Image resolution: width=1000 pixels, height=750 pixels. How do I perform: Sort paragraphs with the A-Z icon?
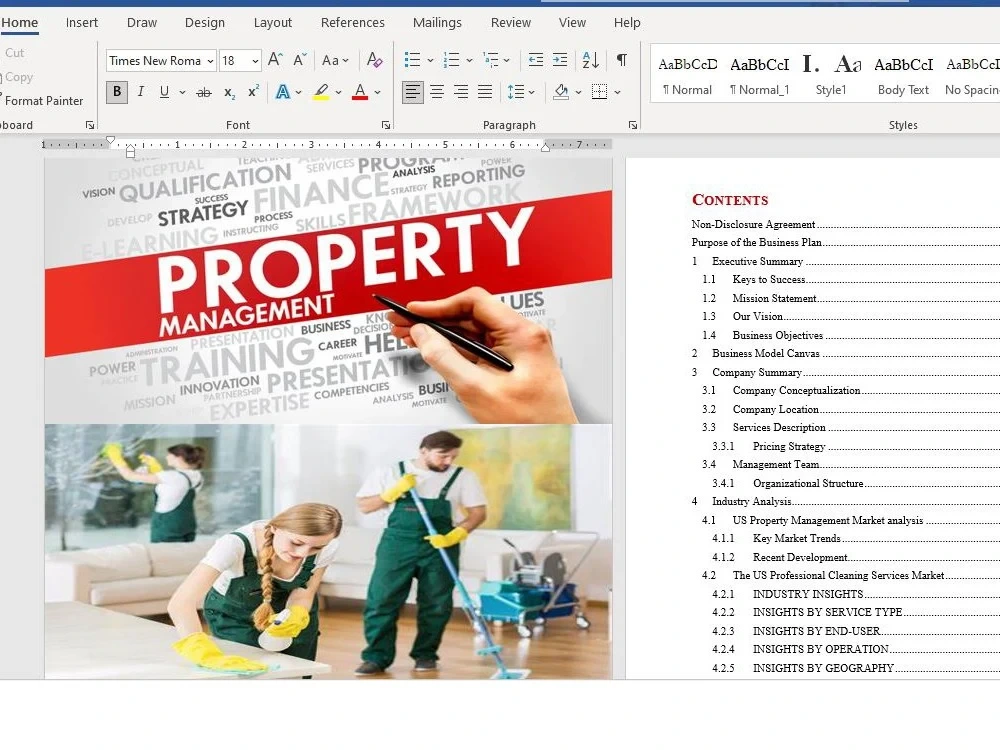coord(590,60)
